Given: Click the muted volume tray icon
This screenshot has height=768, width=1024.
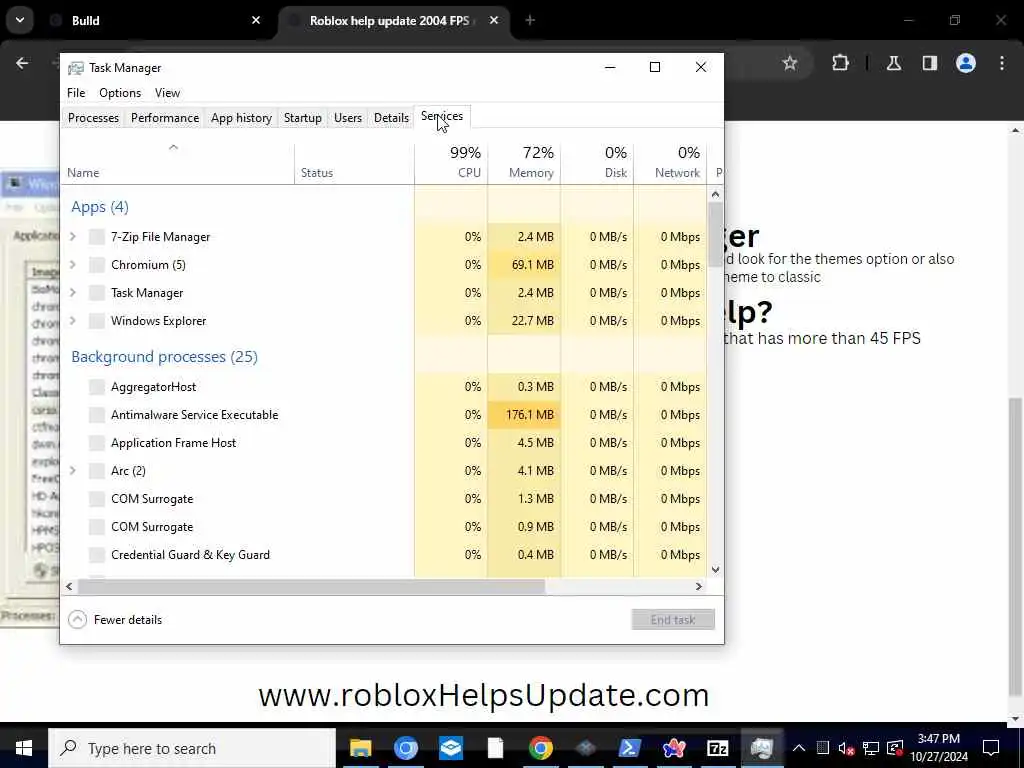Looking at the screenshot, I should pos(846,748).
